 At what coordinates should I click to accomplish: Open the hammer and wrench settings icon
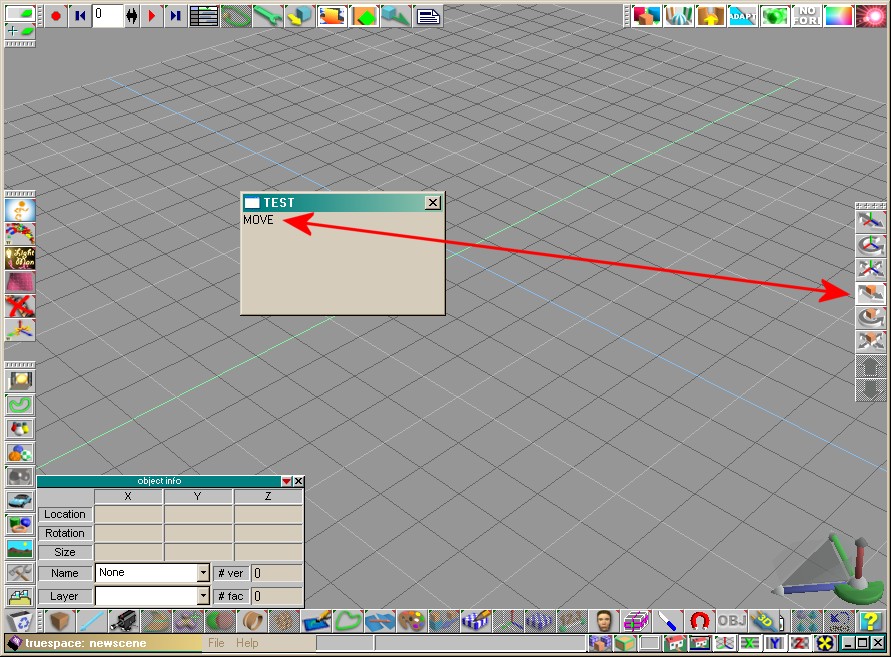[20, 573]
